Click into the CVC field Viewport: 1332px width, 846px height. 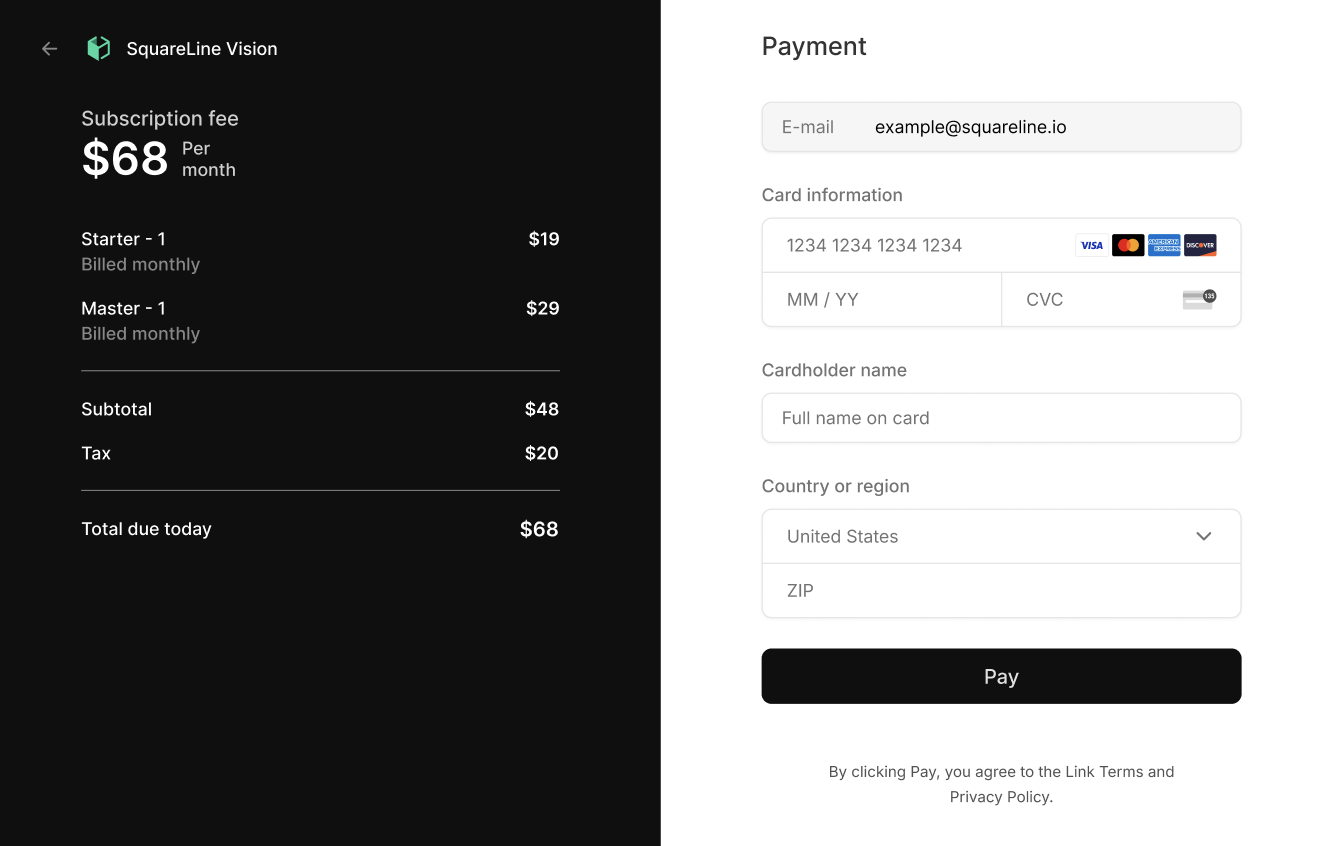(x=1121, y=300)
